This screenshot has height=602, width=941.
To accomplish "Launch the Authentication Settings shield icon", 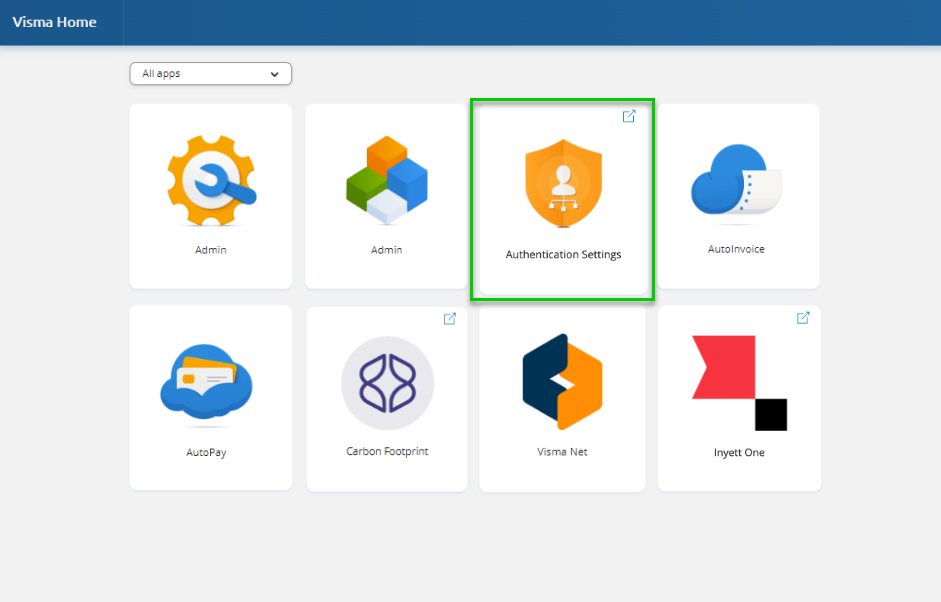I will [x=564, y=184].
